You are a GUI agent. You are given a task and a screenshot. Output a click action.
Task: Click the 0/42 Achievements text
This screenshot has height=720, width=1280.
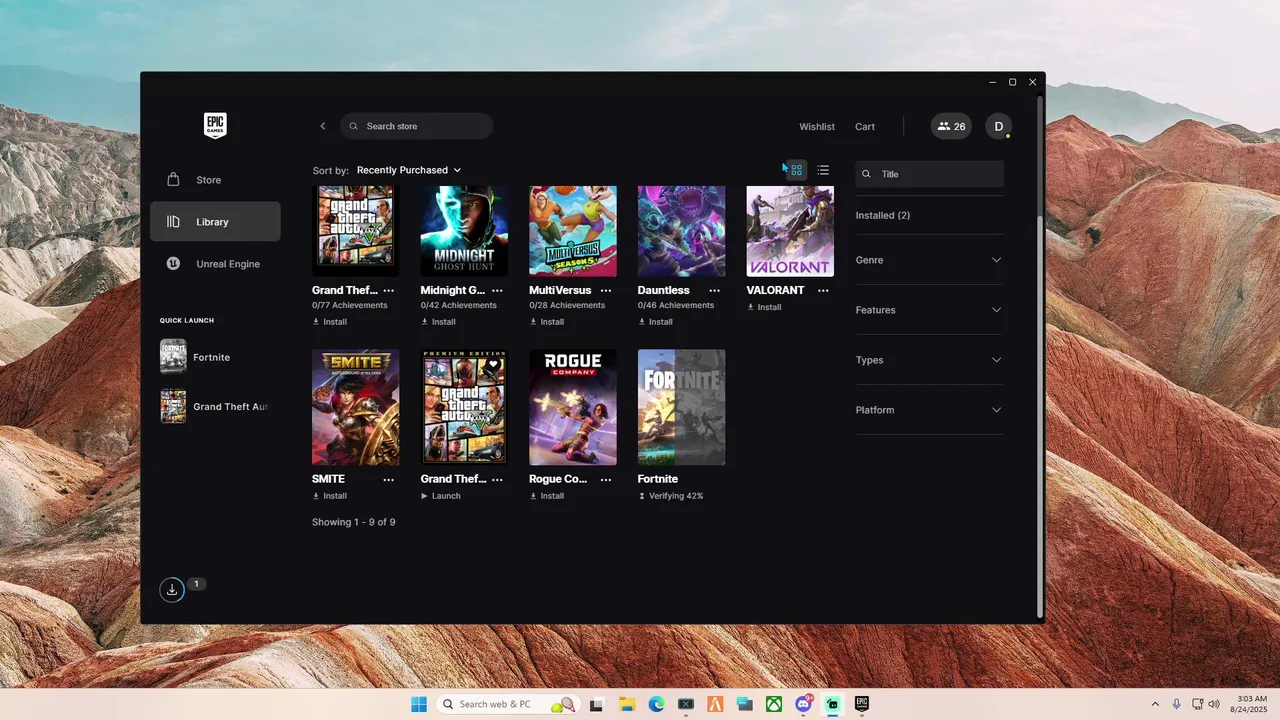pyautogui.click(x=459, y=306)
